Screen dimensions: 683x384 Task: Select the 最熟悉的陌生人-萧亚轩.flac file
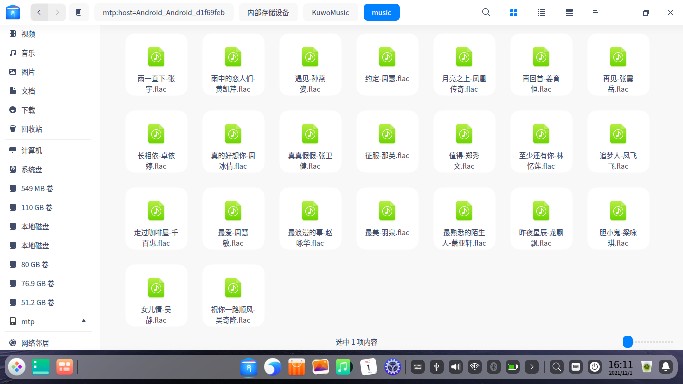464,219
